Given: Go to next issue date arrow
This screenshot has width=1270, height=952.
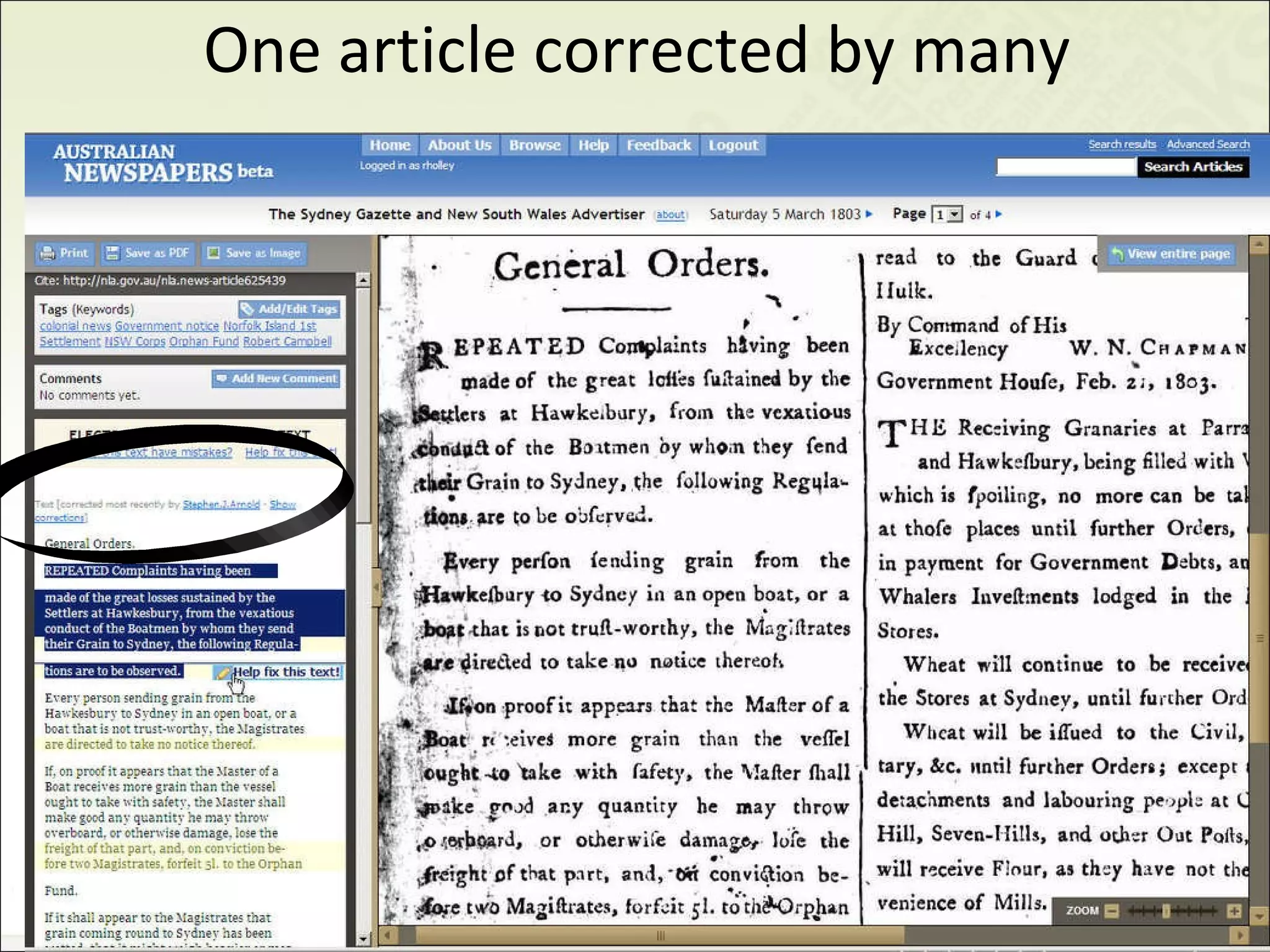Looking at the screenshot, I should pyautogui.click(x=869, y=214).
